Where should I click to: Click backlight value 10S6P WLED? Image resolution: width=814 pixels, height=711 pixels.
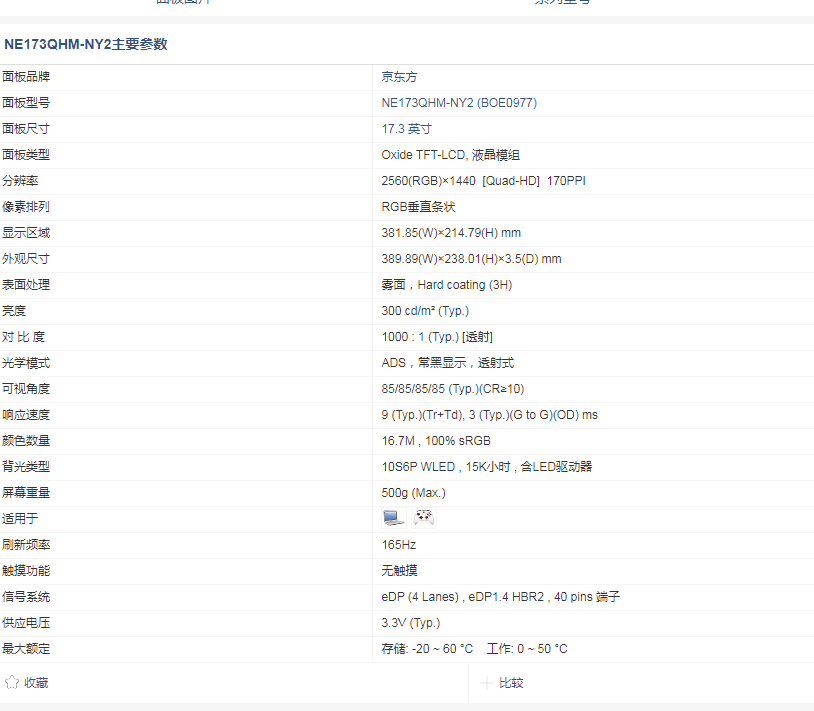coord(418,467)
